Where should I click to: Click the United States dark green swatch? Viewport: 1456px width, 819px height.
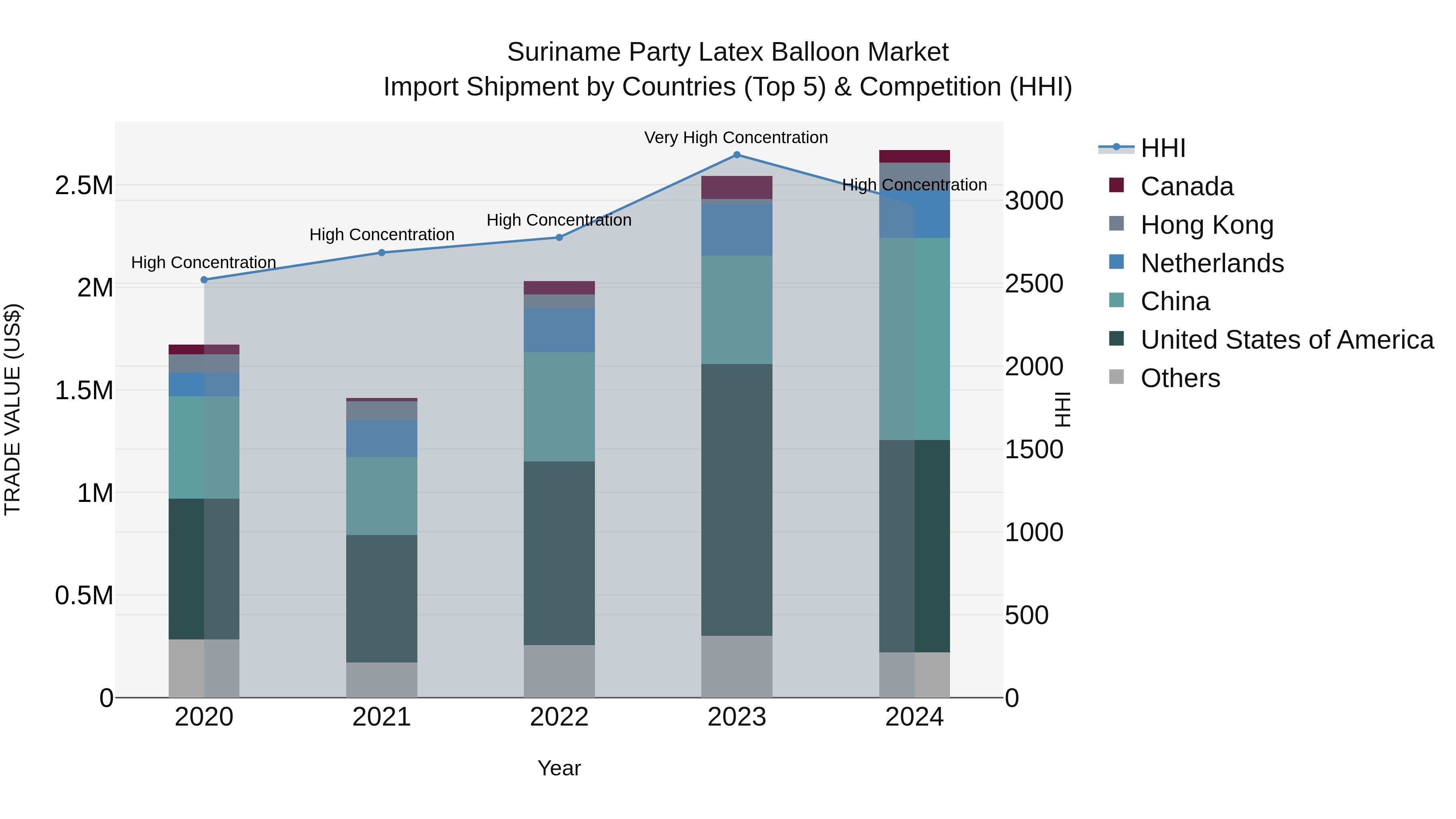(x=1116, y=339)
